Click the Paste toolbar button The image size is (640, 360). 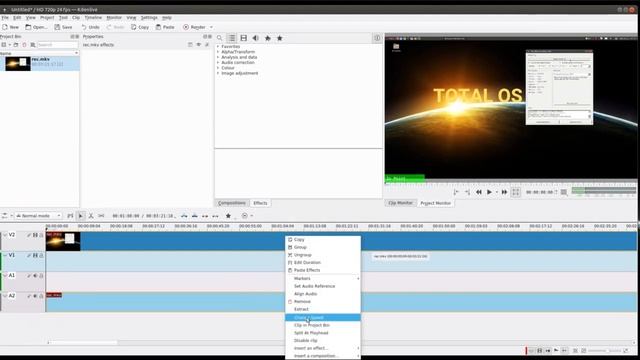(x=165, y=27)
